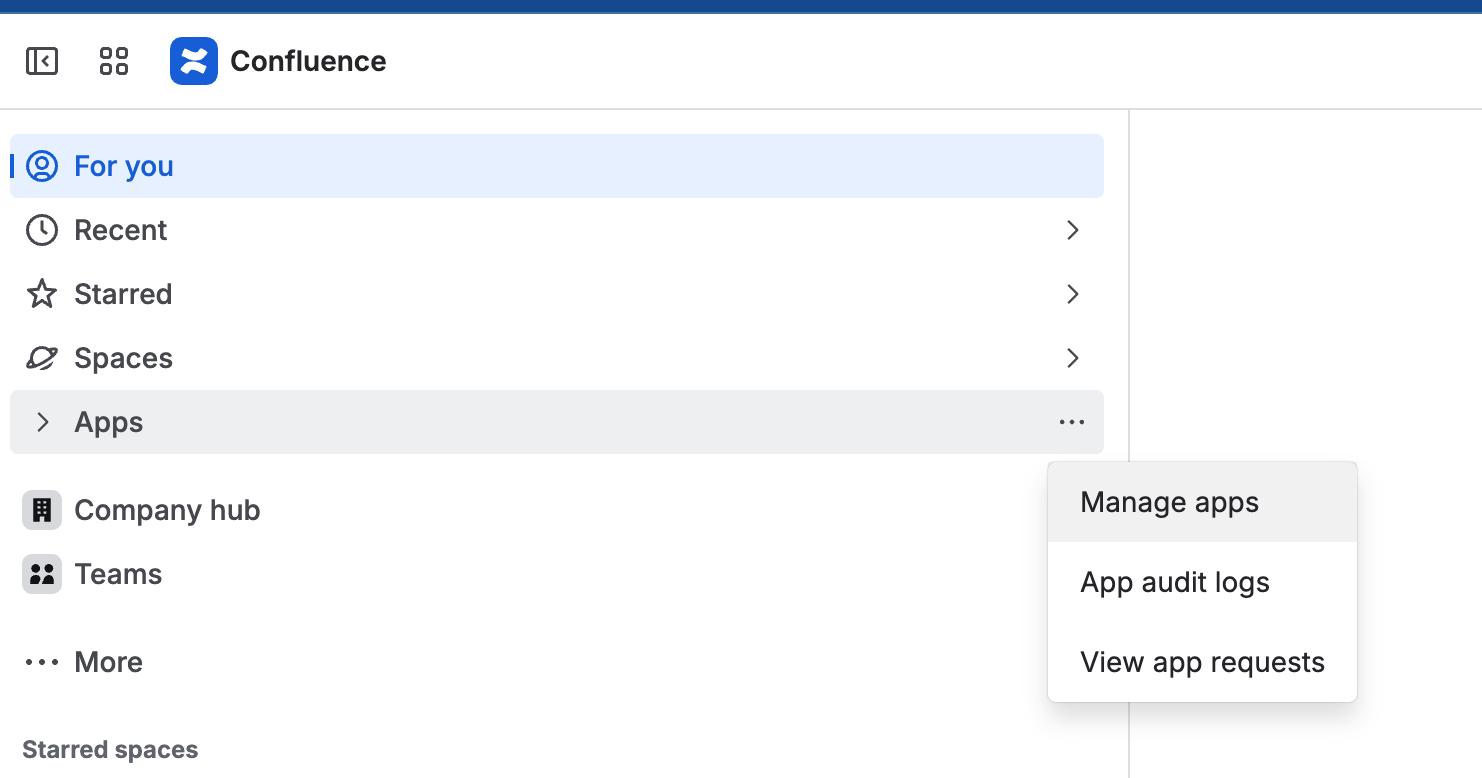The width and height of the screenshot is (1482, 778).
Task: Choose App audit logs menu item
Action: point(1175,582)
